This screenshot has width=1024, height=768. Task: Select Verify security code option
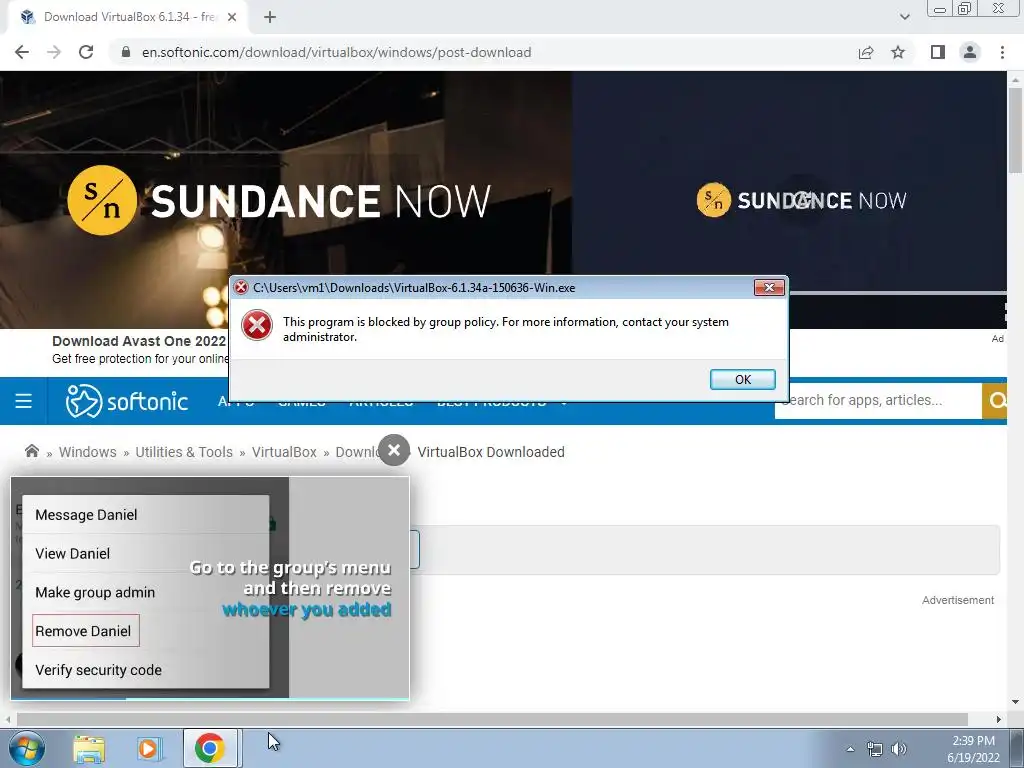(x=99, y=670)
